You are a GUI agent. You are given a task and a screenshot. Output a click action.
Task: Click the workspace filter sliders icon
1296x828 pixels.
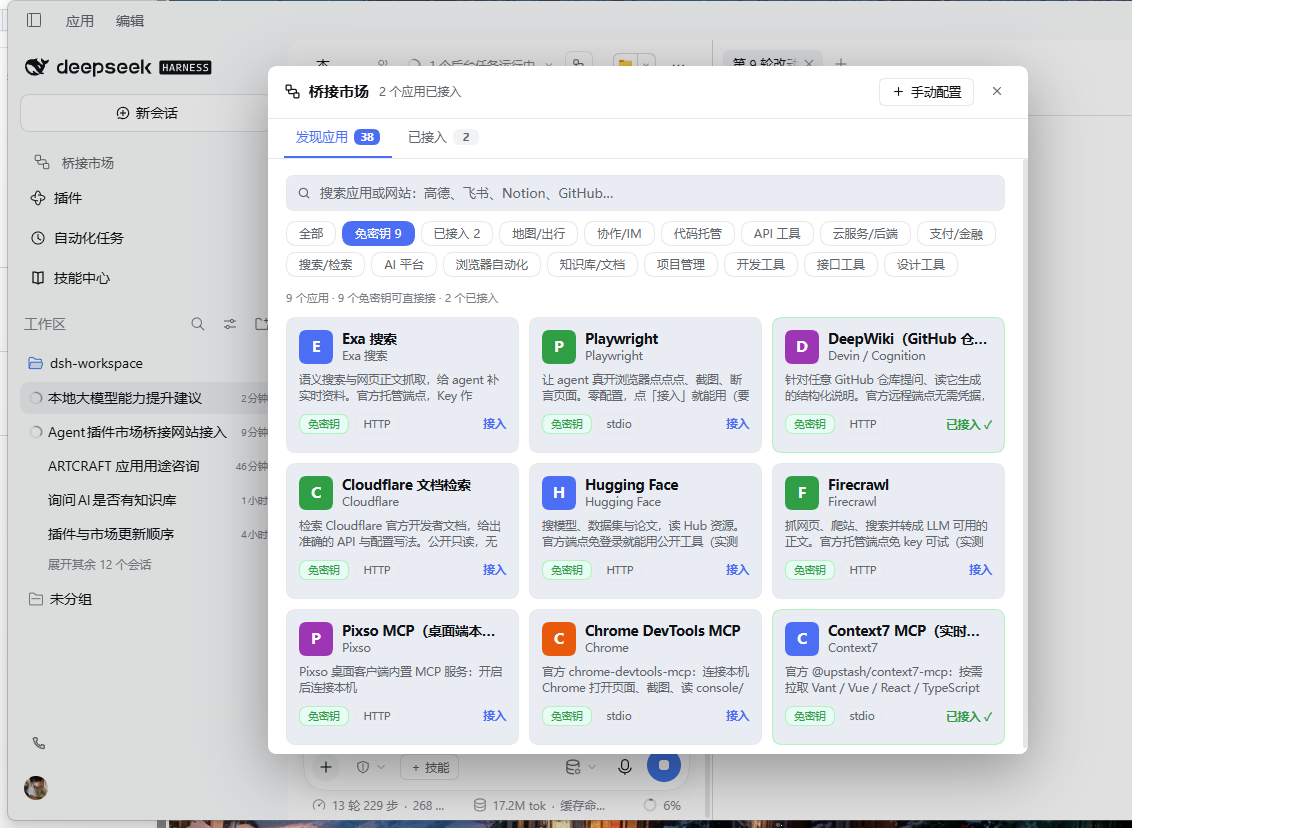230,324
